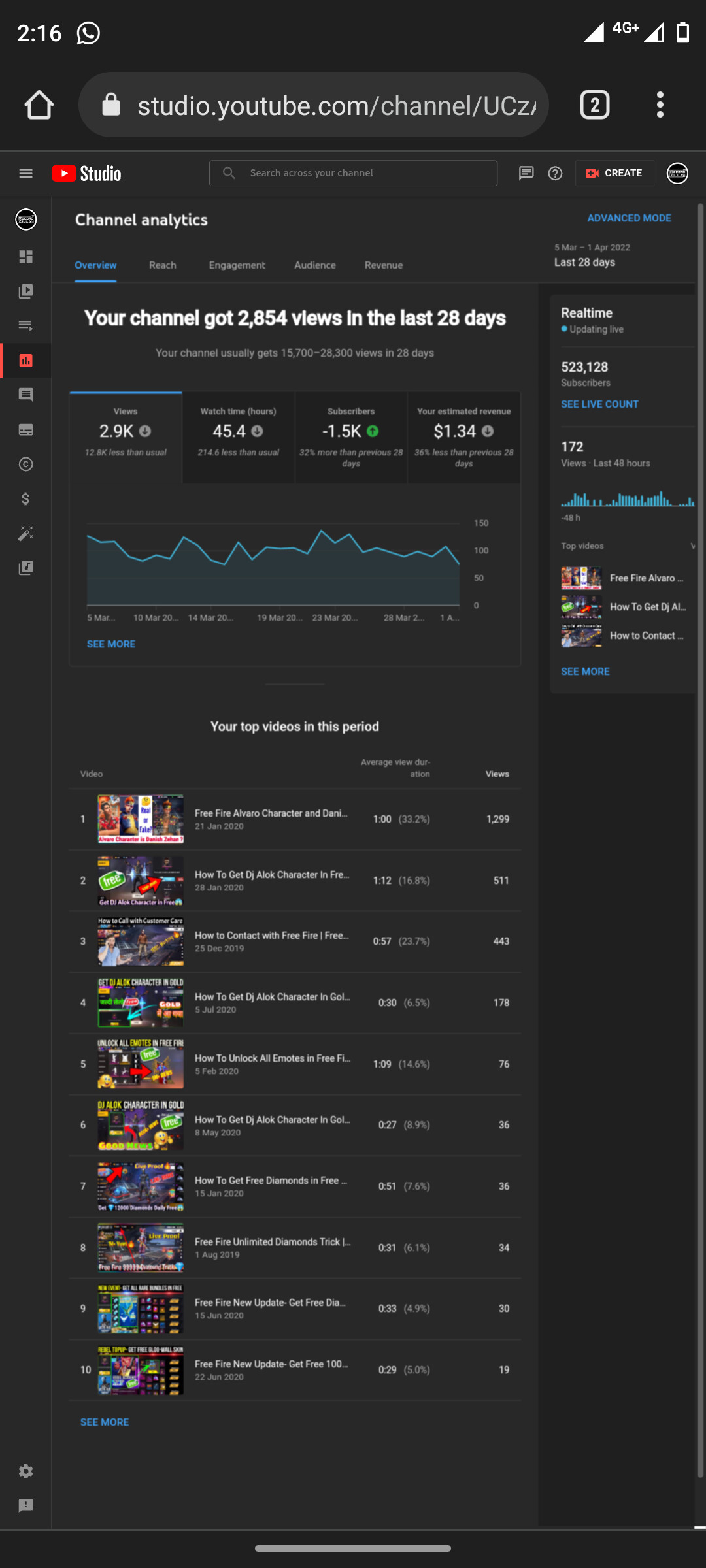Image resolution: width=706 pixels, height=1568 pixels.
Task: Open thumbnail of video dated 5 Jul 2020
Action: [x=141, y=1003]
